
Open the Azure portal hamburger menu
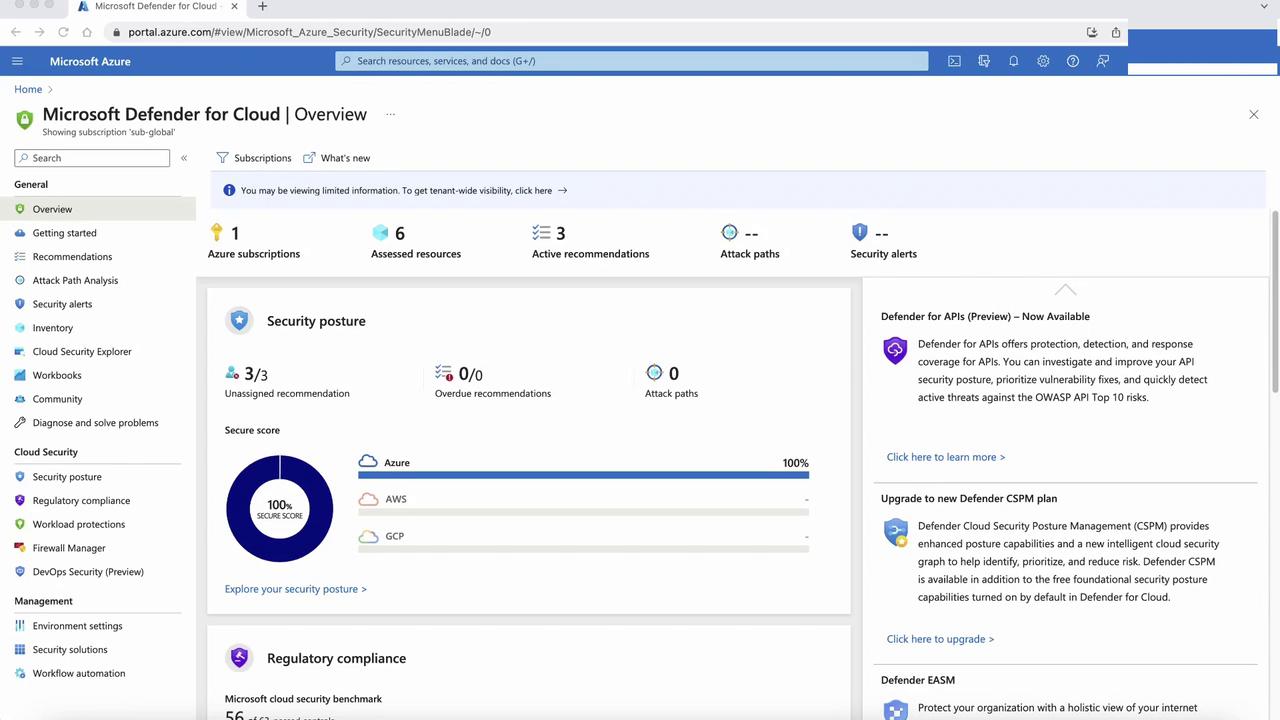[17, 61]
